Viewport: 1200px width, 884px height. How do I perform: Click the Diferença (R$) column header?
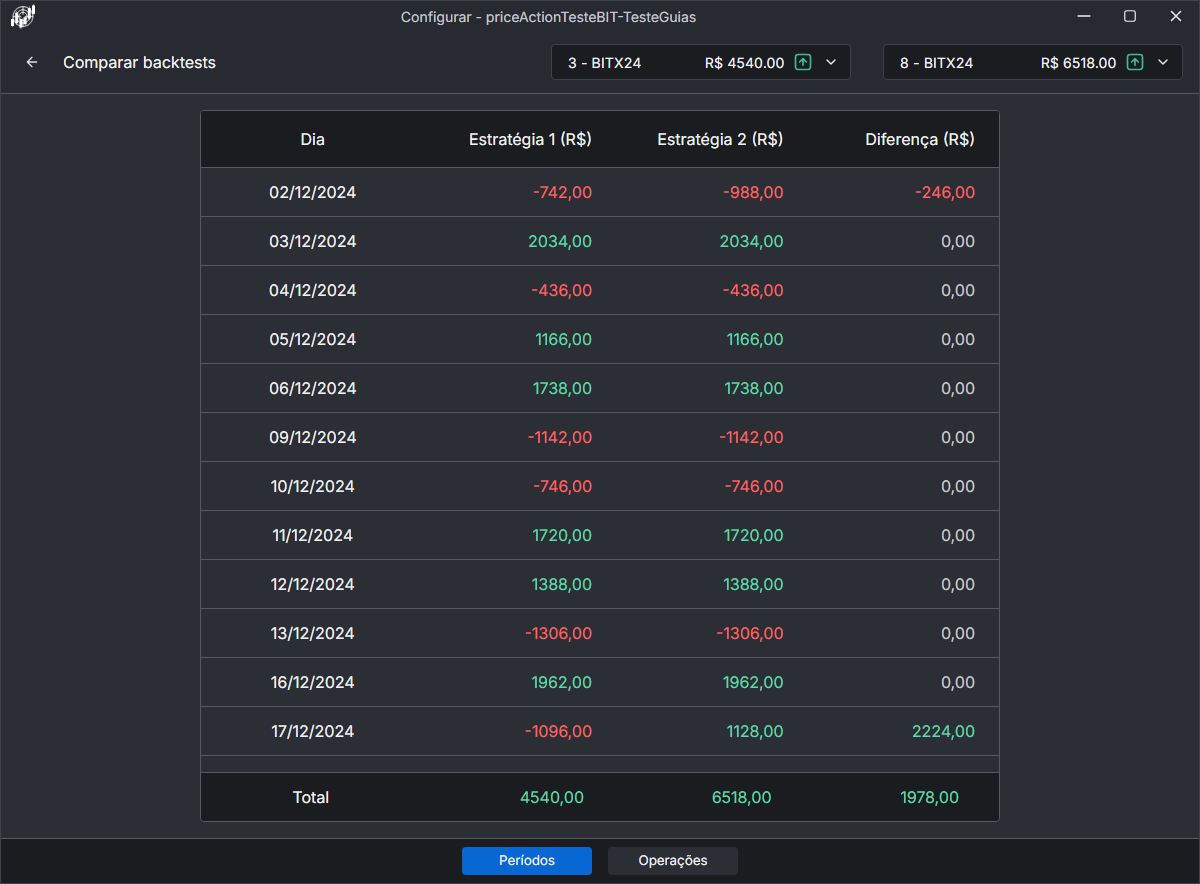point(919,140)
